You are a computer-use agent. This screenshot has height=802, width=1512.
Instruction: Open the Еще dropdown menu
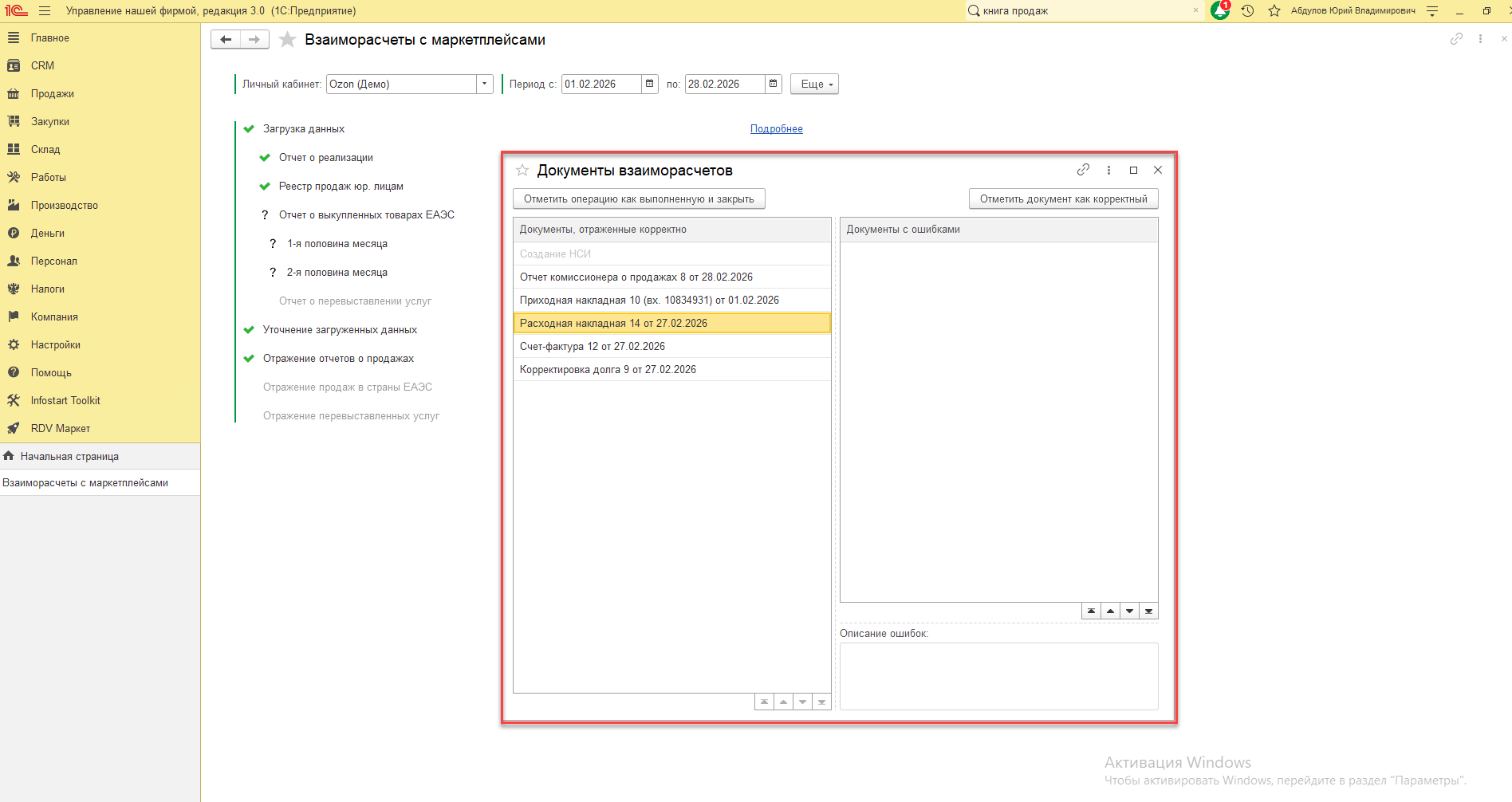pos(814,84)
